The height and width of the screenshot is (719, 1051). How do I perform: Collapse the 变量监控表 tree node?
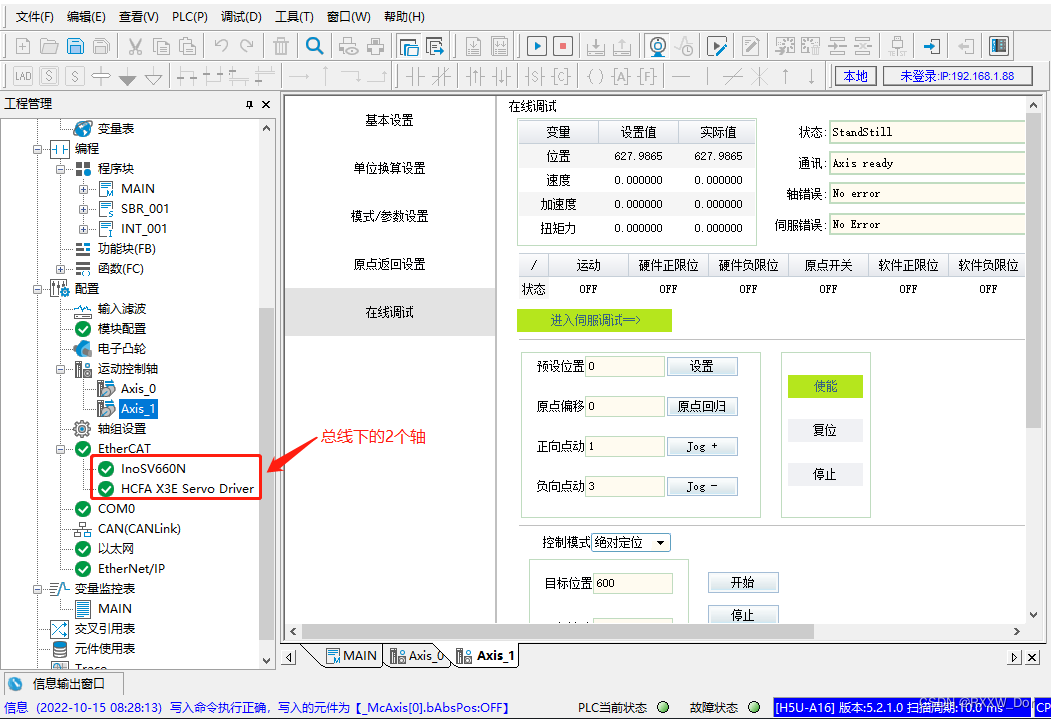click(x=38, y=589)
